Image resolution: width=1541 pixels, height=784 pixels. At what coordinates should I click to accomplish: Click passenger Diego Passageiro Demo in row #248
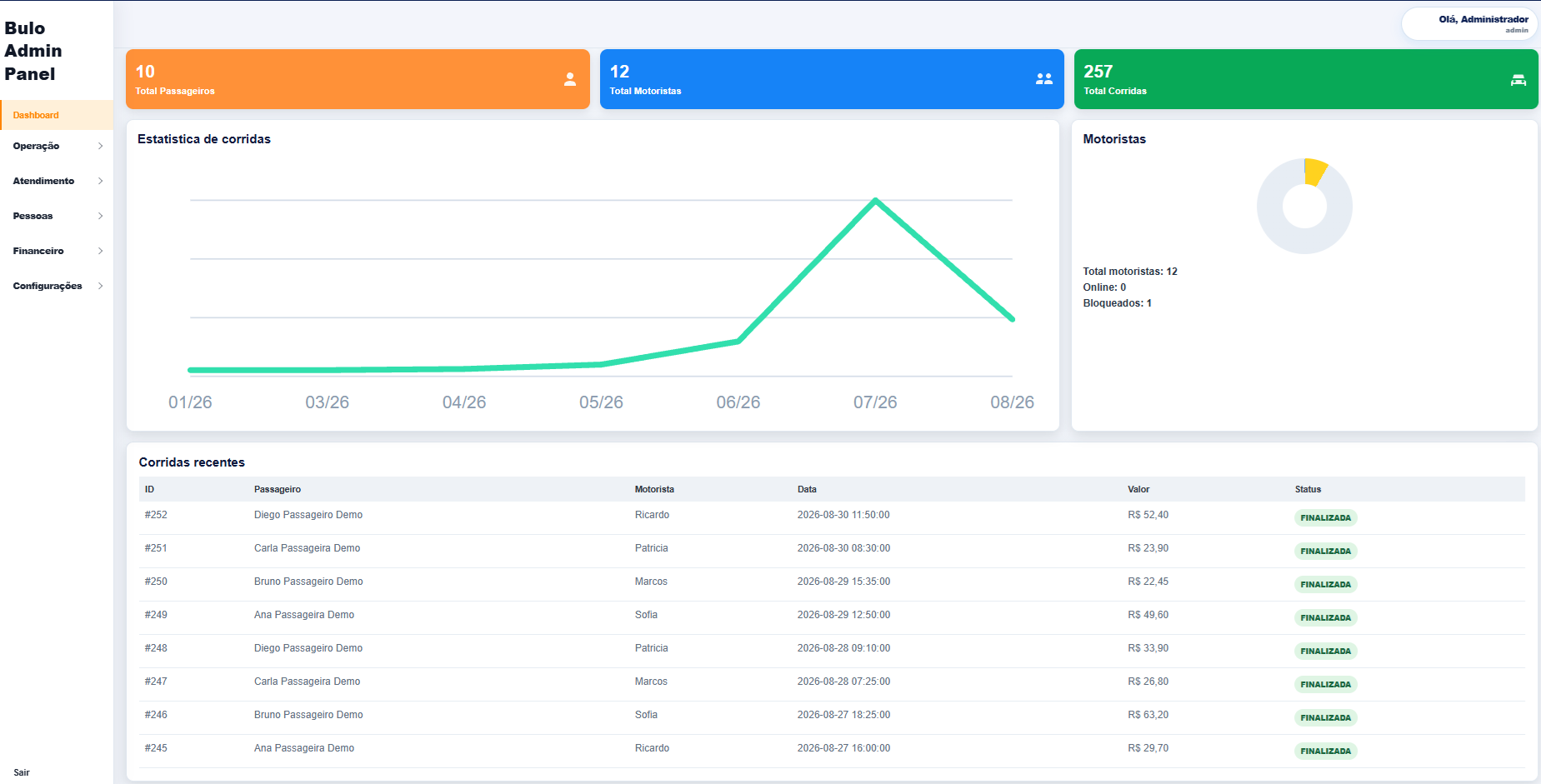point(308,648)
